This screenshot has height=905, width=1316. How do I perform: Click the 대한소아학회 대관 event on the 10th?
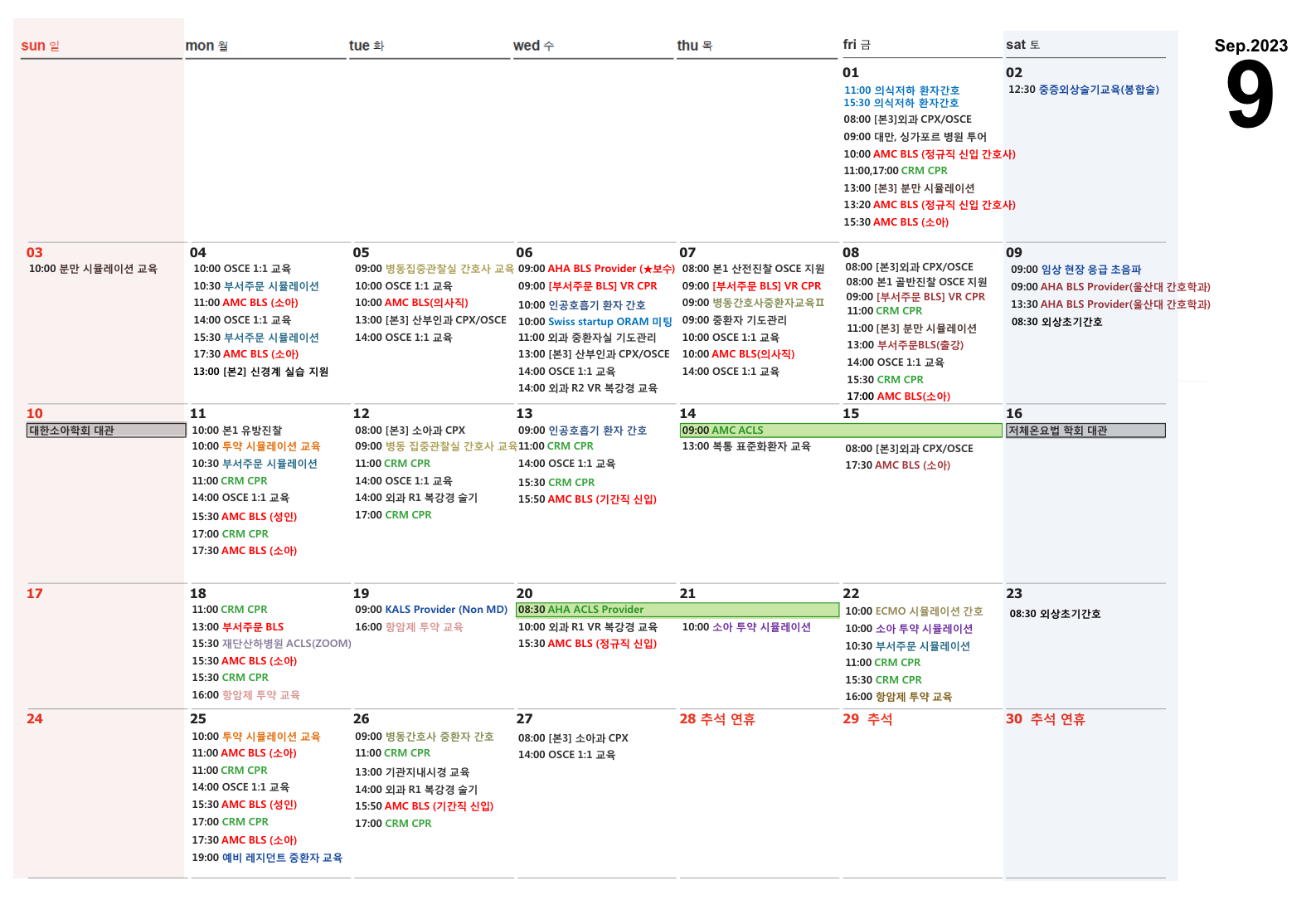coord(105,431)
